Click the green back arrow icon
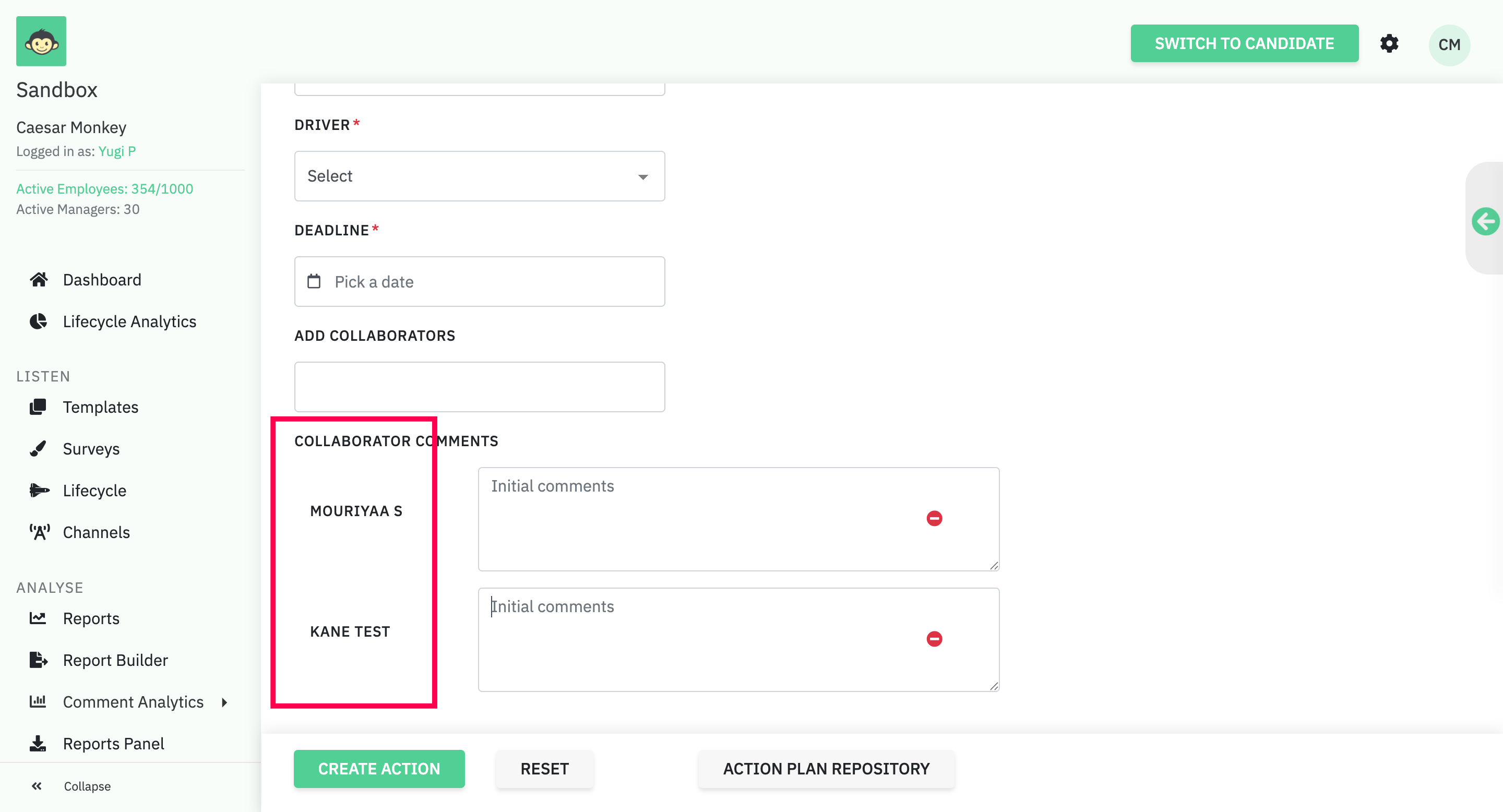This screenshot has width=1503, height=812. click(x=1485, y=221)
